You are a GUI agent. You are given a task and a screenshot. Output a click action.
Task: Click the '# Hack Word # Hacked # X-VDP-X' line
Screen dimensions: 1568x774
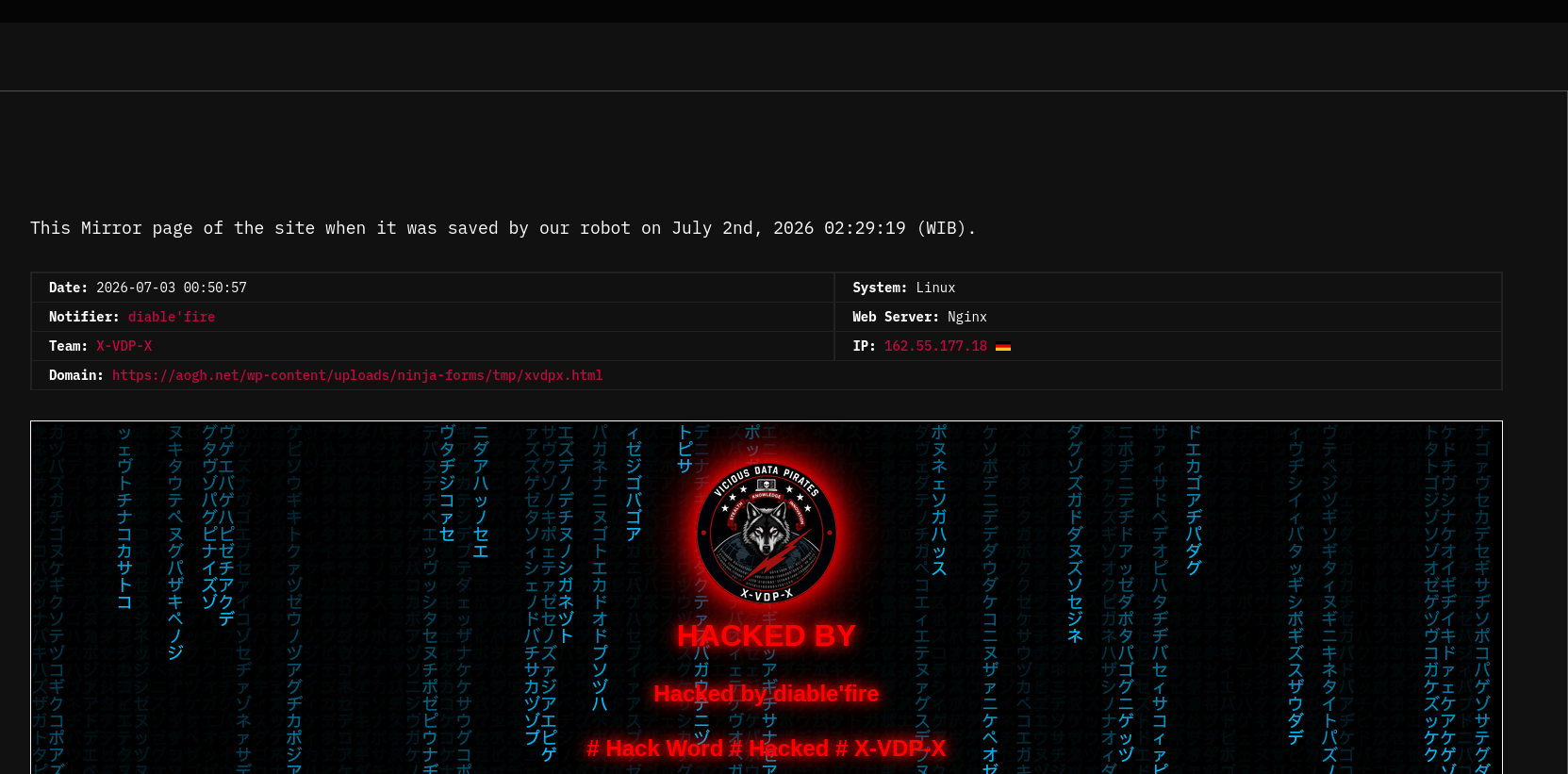767,749
